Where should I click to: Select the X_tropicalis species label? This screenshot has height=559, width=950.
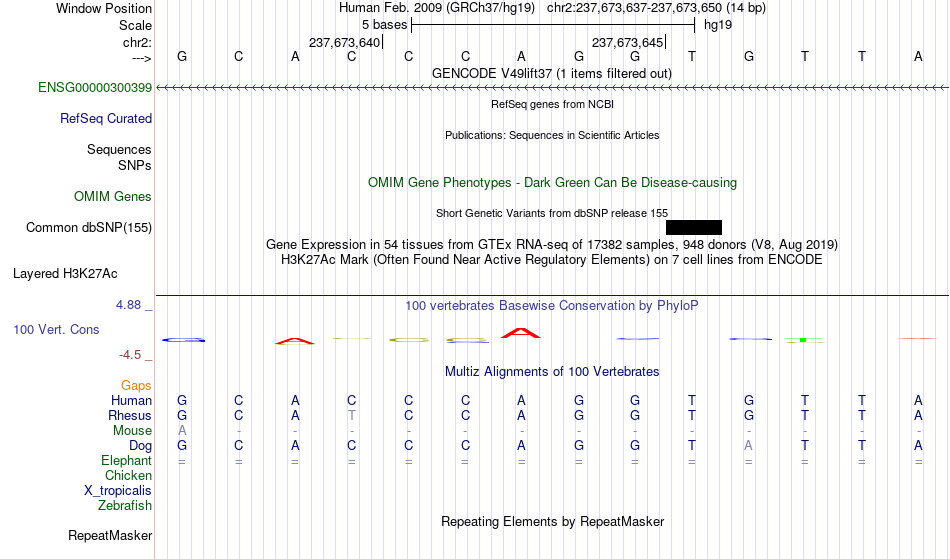(x=118, y=491)
